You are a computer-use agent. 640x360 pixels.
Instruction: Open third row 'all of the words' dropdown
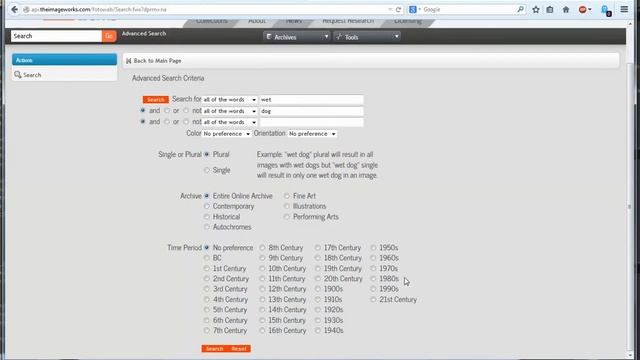tap(229, 122)
